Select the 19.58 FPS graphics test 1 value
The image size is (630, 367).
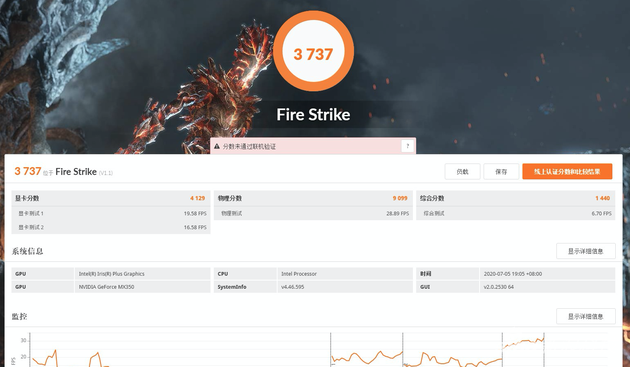click(x=195, y=213)
